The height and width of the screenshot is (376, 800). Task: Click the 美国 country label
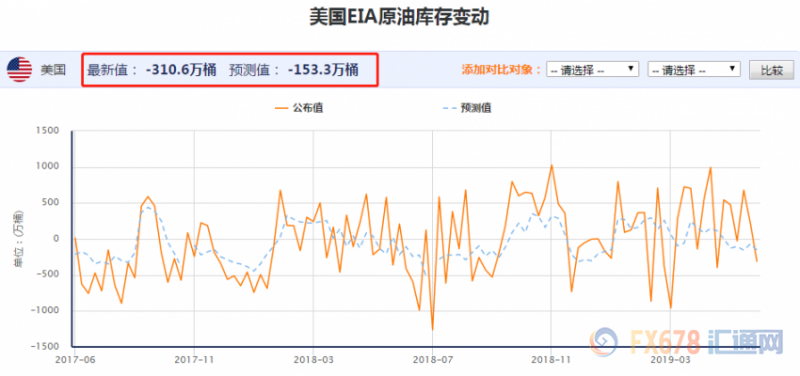53,70
